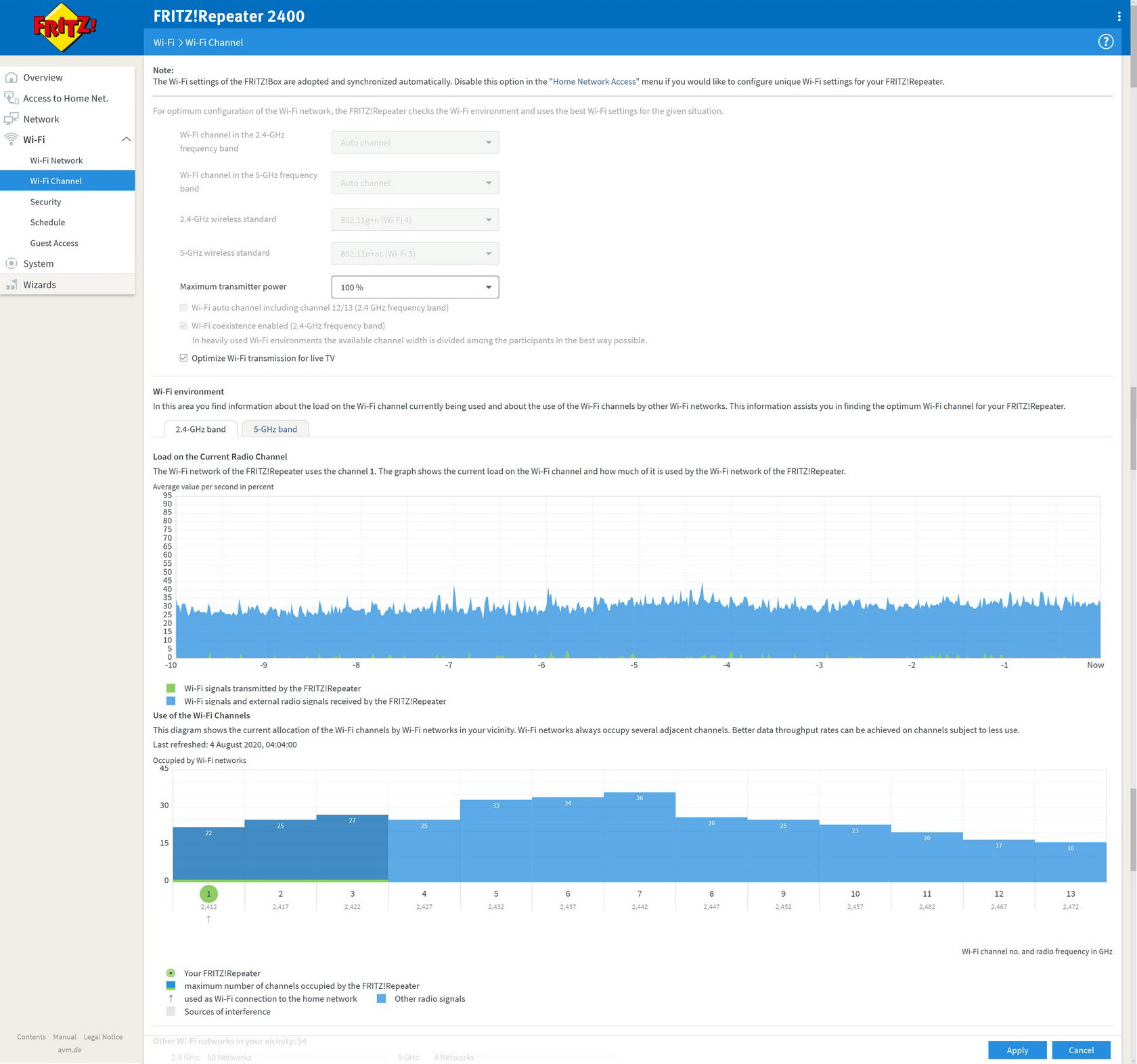The image size is (1137, 1064).
Task: Click the Access to Home Net. icon
Action: click(x=11, y=98)
